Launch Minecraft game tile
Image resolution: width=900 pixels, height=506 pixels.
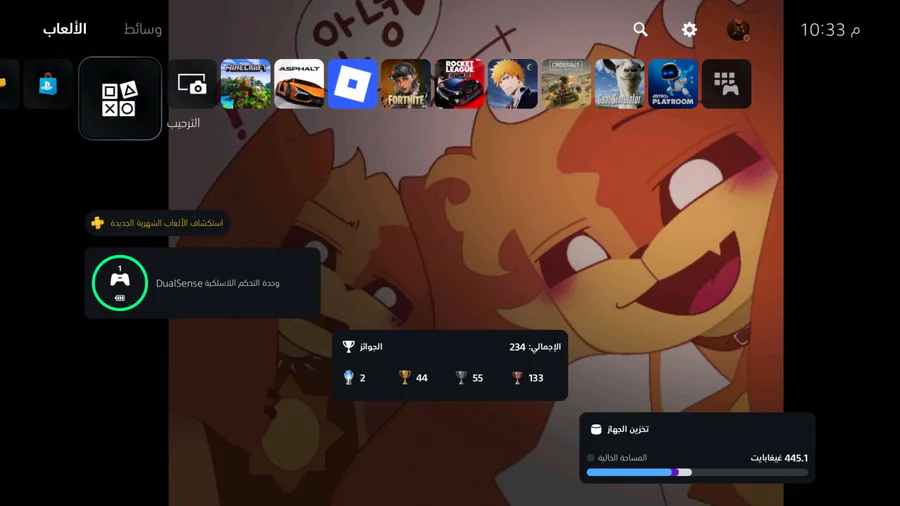point(246,84)
